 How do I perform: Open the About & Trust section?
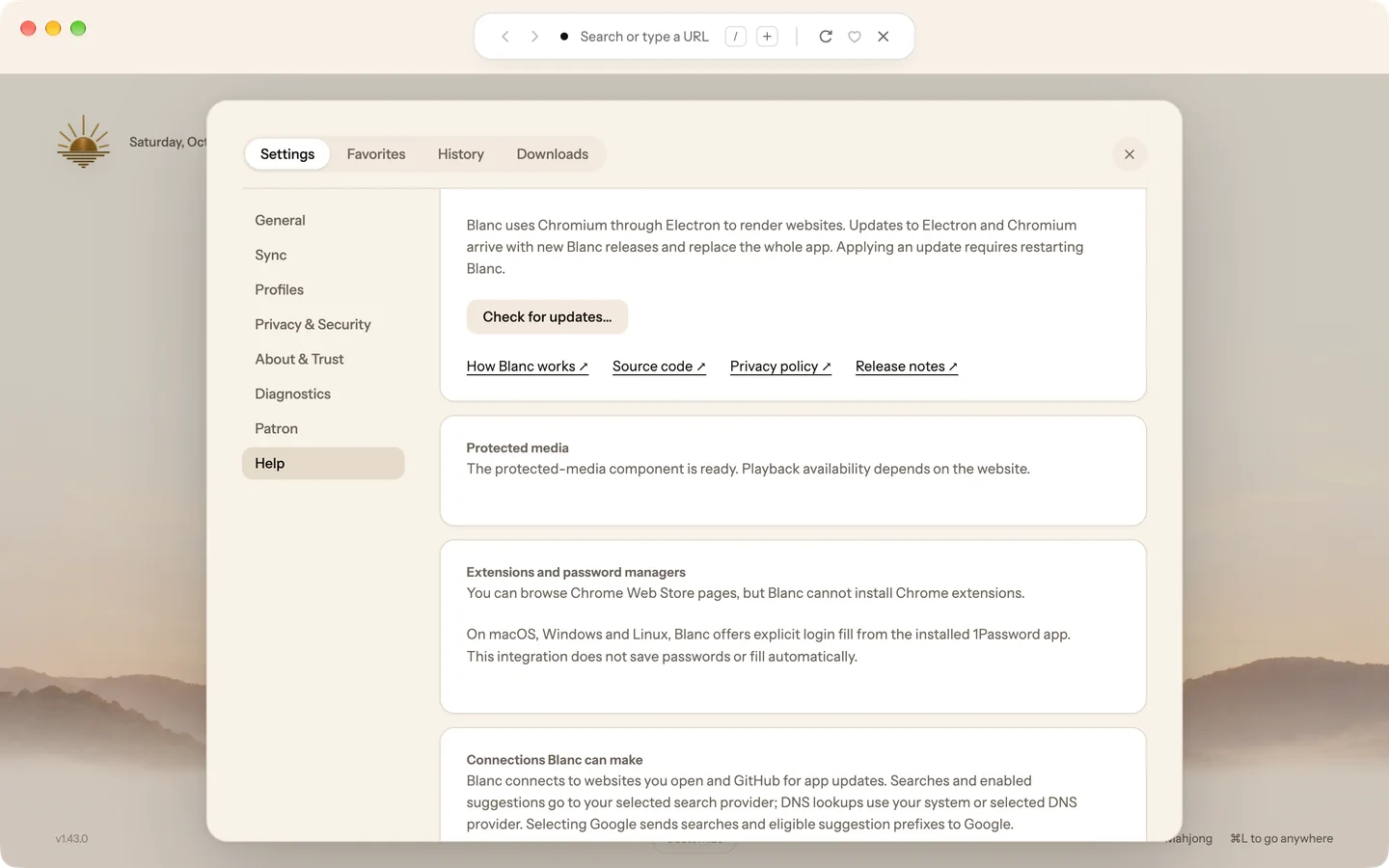click(323, 359)
